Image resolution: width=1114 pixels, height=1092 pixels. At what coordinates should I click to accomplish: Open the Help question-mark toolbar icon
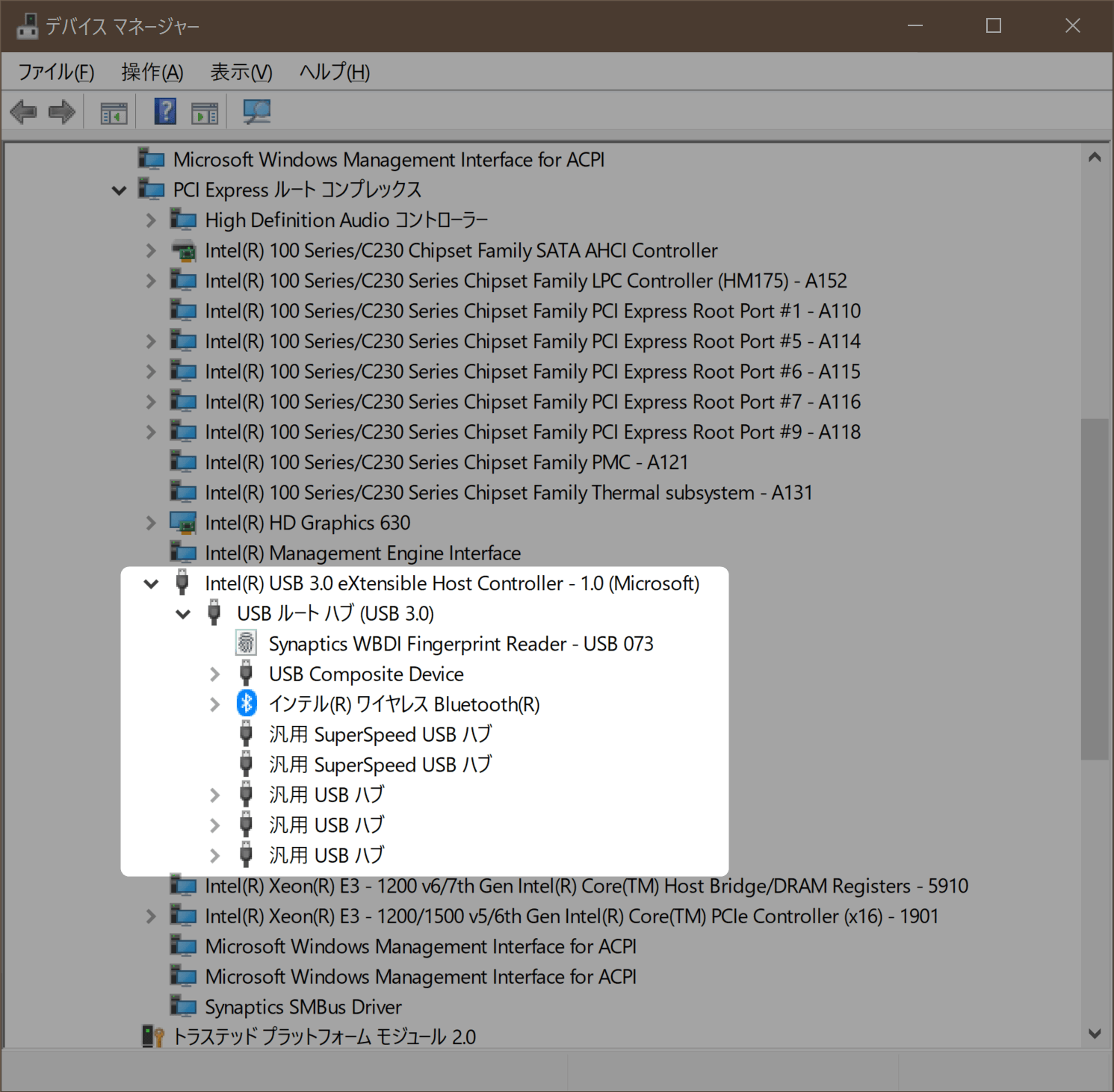(165, 112)
